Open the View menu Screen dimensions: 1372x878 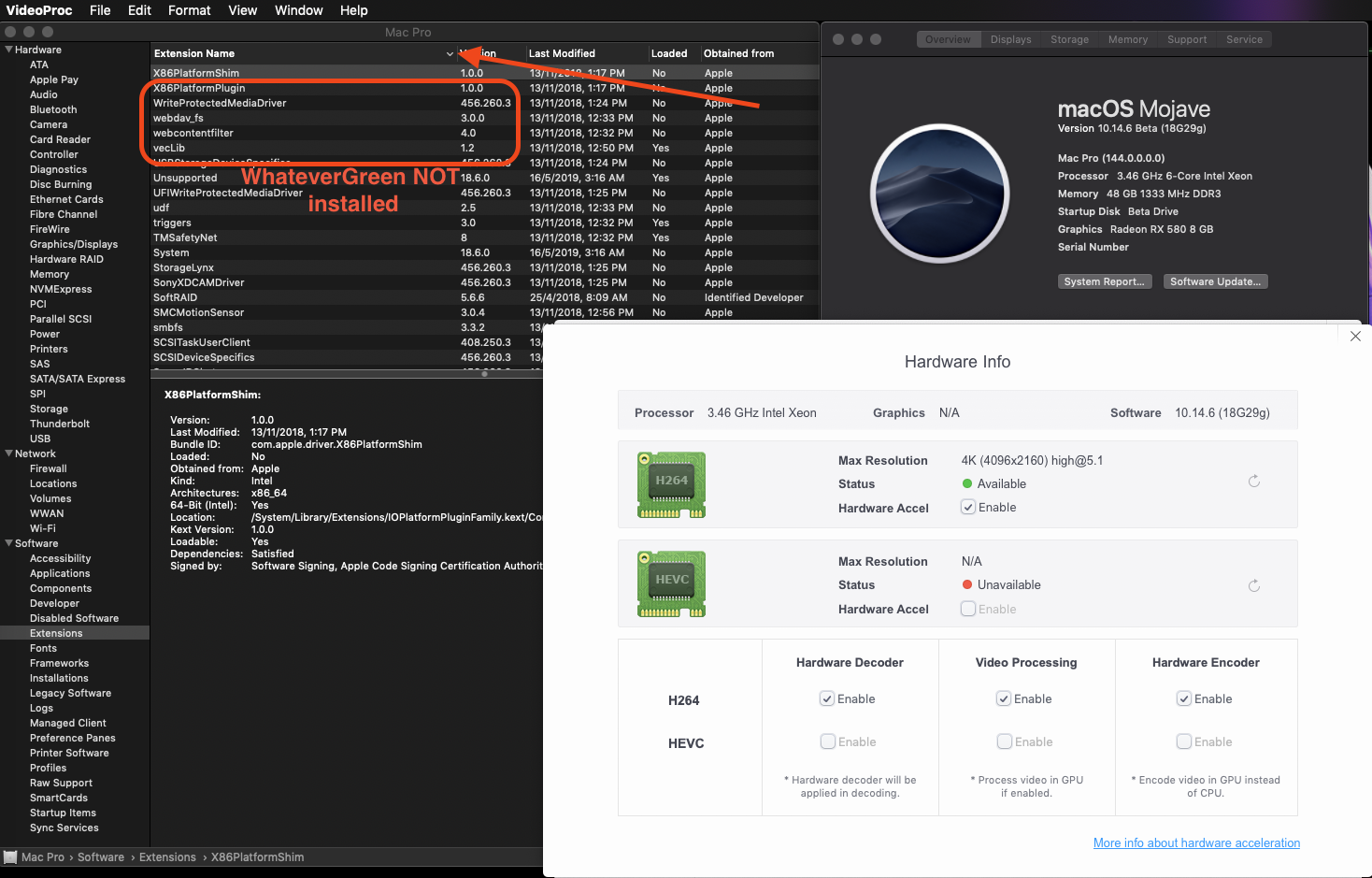tap(243, 10)
